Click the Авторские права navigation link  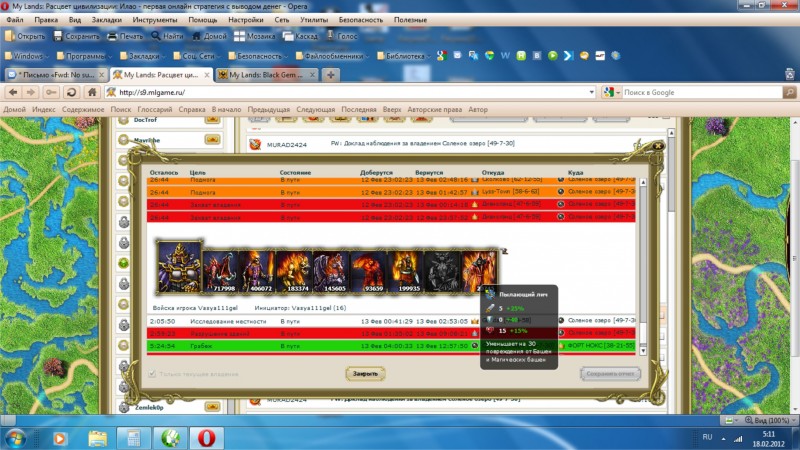click(435, 110)
